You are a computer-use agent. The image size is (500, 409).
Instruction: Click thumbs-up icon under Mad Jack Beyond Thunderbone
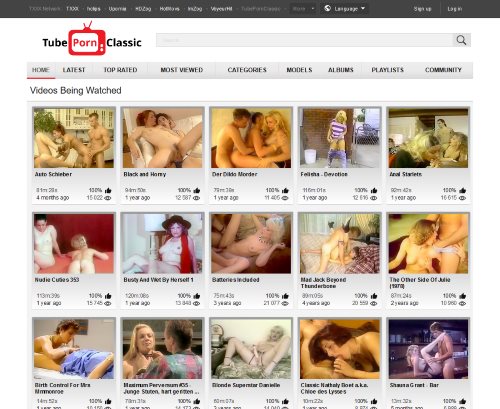374,296
